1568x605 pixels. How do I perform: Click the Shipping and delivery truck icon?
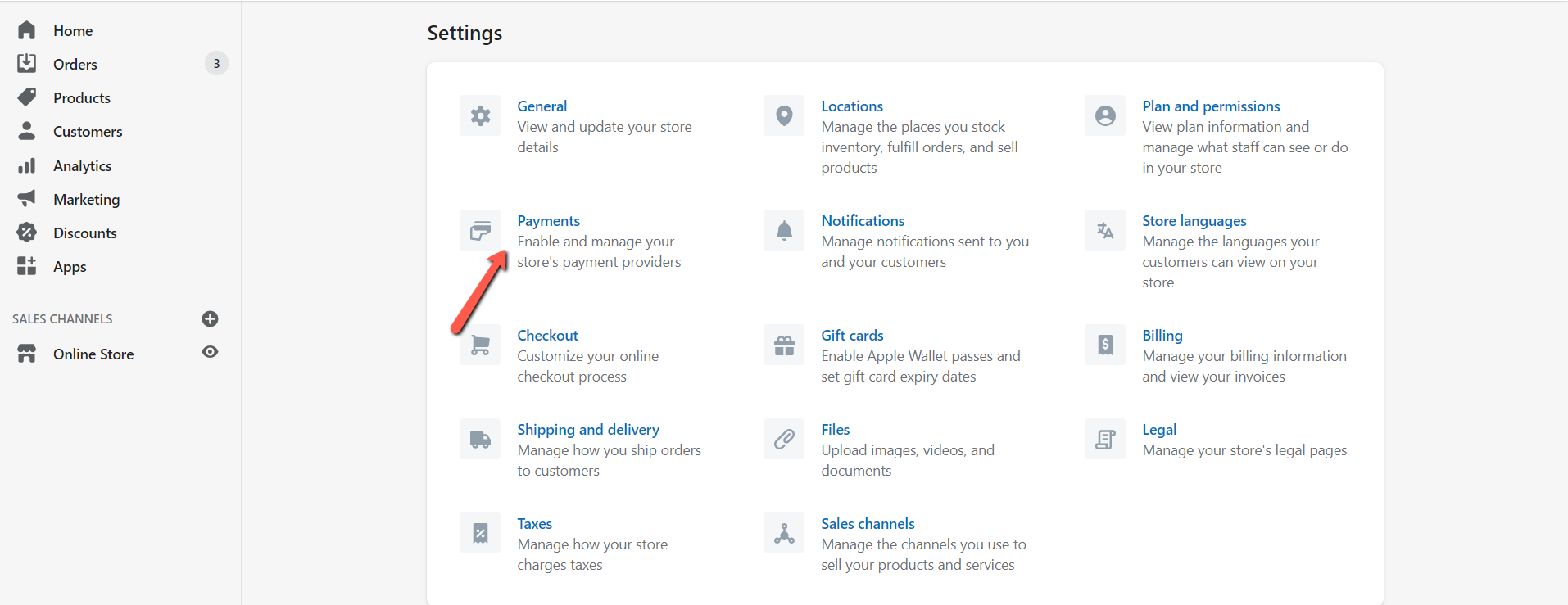coord(480,440)
